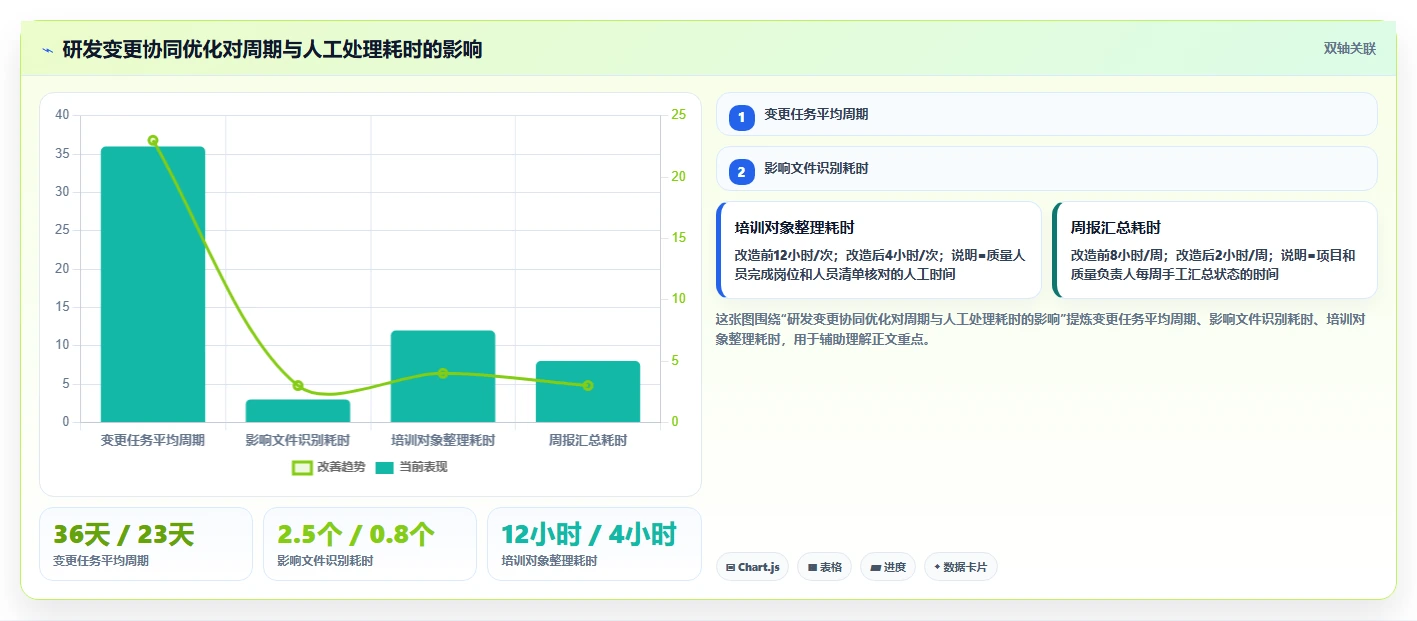Click the lightning icon beside the title
The width and height of the screenshot is (1417, 621).
click(47, 50)
